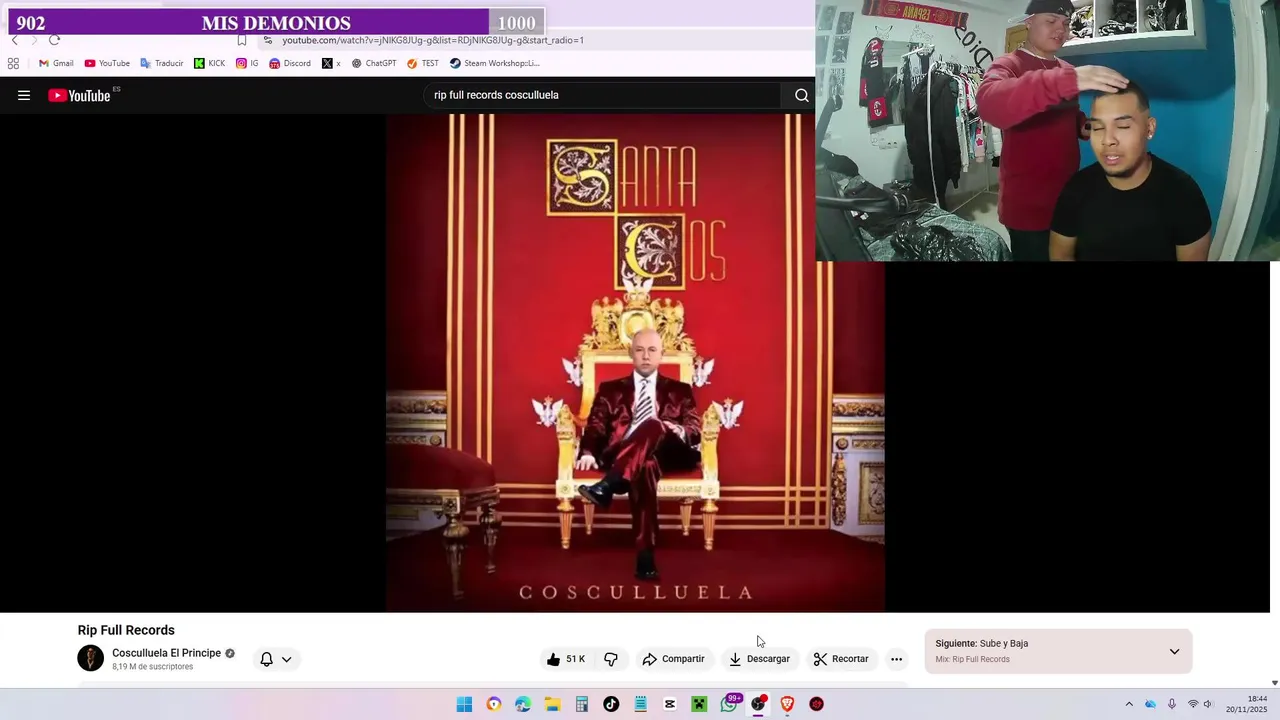The width and height of the screenshot is (1280, 720).
Task: Click the volume speaker tray icon
Action: click(x=1207, y=704)
